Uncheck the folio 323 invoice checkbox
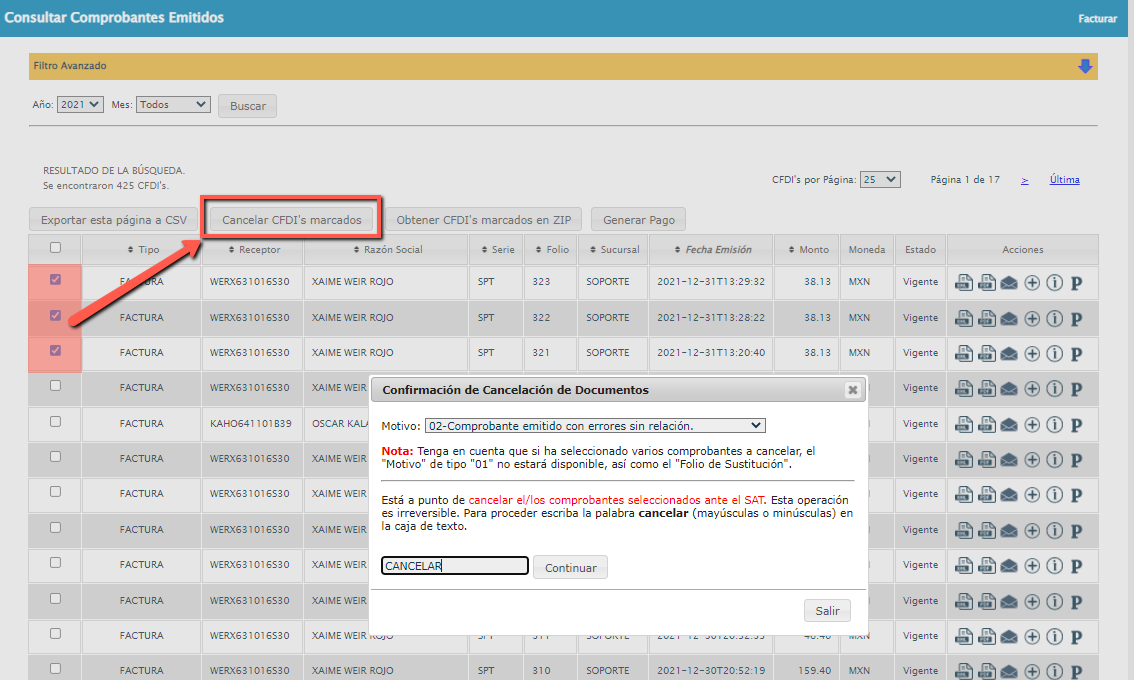This screenshot has height=680, width=1134. (55, 280)
